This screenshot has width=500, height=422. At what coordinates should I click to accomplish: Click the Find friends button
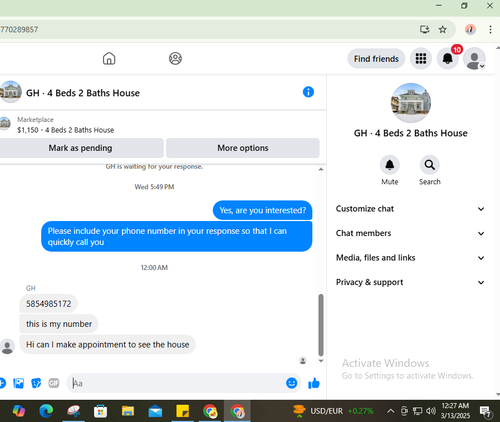[376, 59]
